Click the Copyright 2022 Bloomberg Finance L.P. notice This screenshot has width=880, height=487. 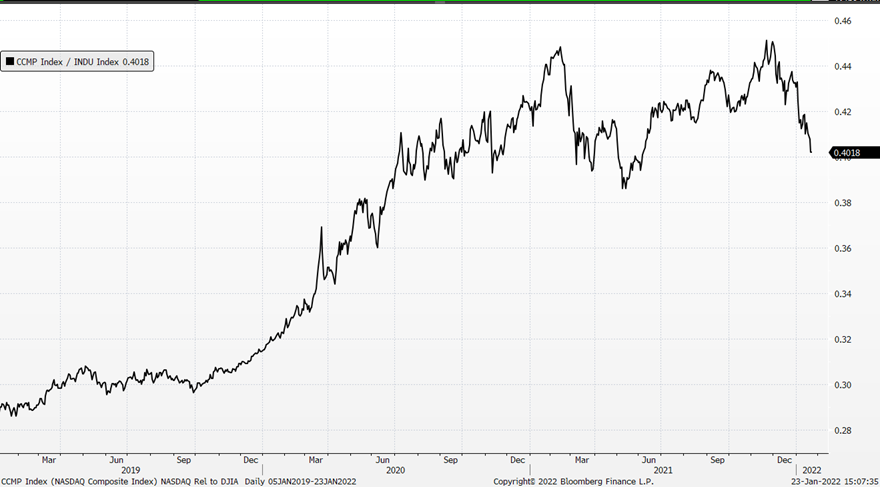click(x=574, y=481)
